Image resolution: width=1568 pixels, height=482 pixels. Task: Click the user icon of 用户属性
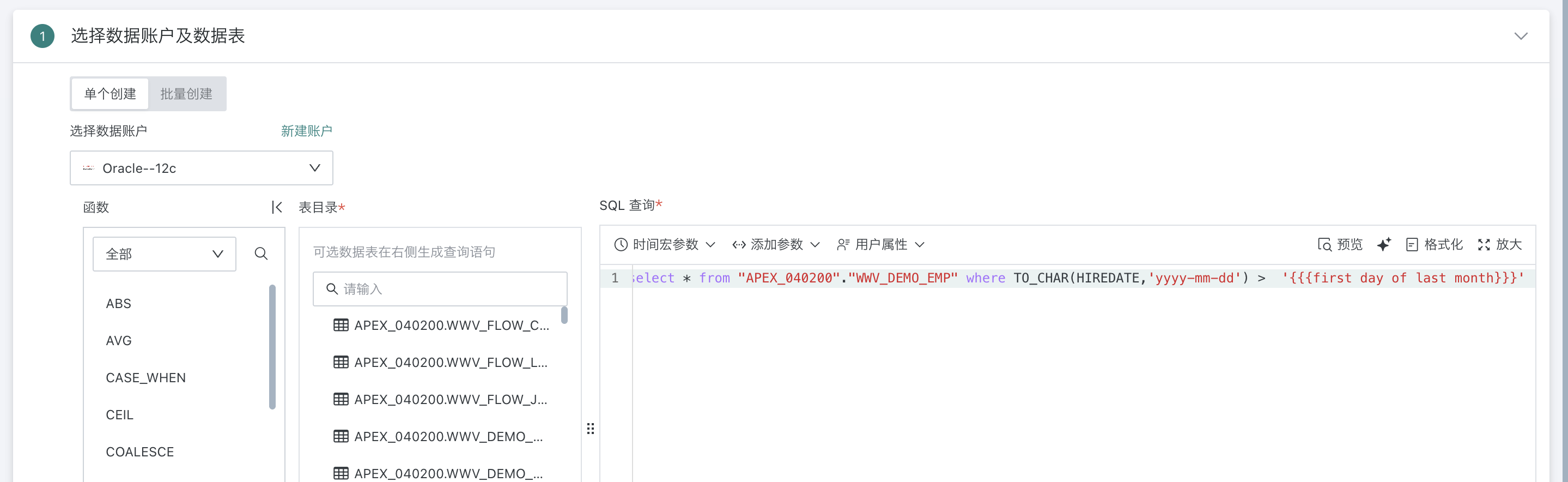pyautogui.click(x=843, y=245)
